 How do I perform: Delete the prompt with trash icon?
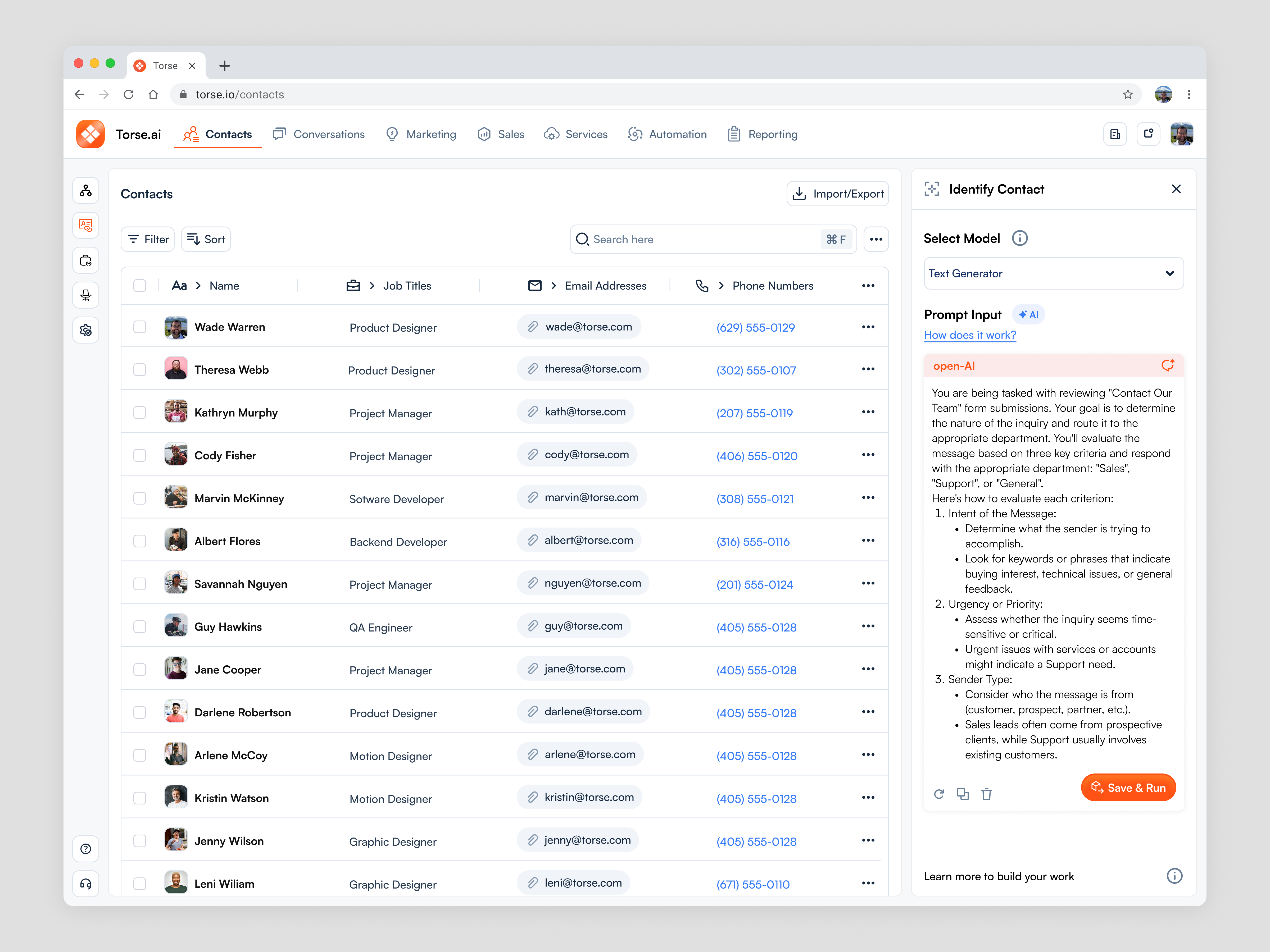pos(987,794)
